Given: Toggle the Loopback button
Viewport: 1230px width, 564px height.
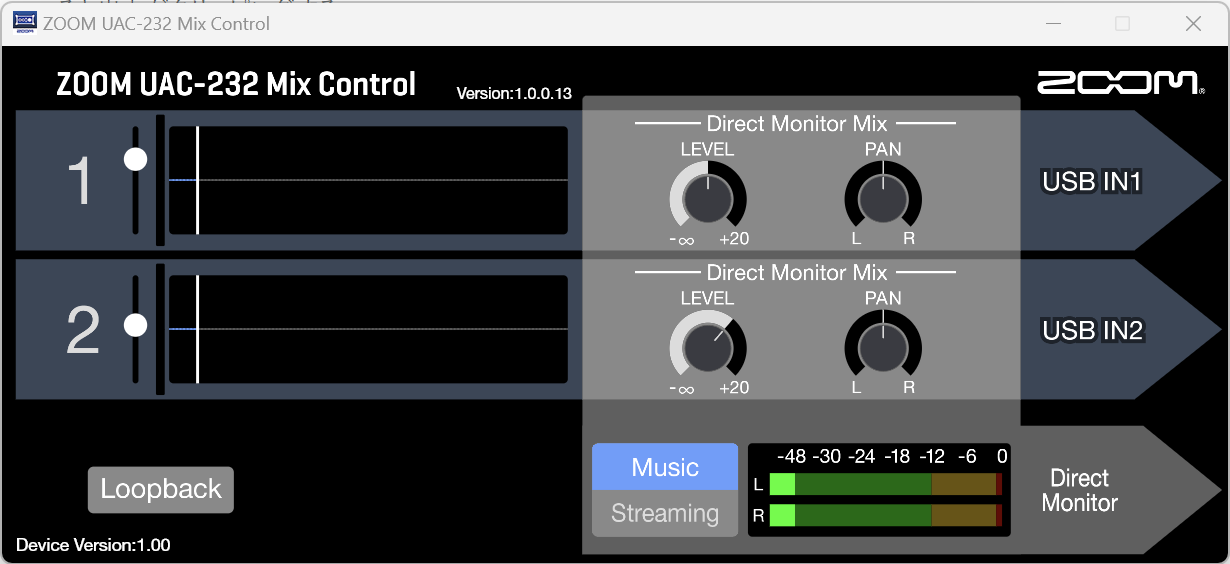Looking at the screenshot, I should (x=161, y=489).
